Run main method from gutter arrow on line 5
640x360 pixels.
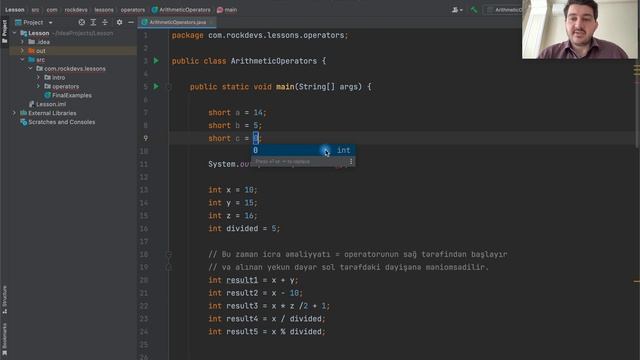click(x=156, y=87)
